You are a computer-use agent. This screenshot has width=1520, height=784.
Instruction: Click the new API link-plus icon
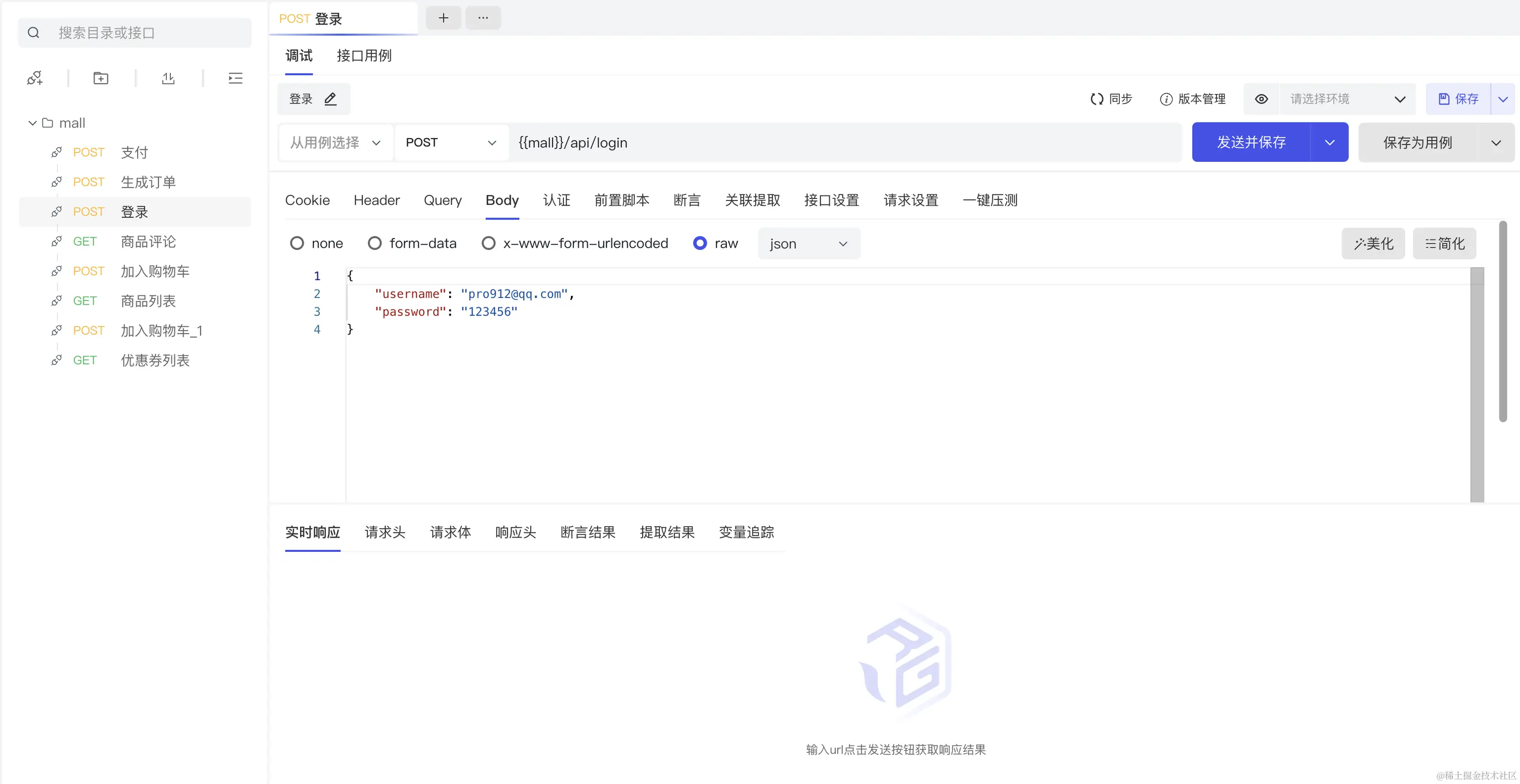pyautogui.click(x=35, y=78)
